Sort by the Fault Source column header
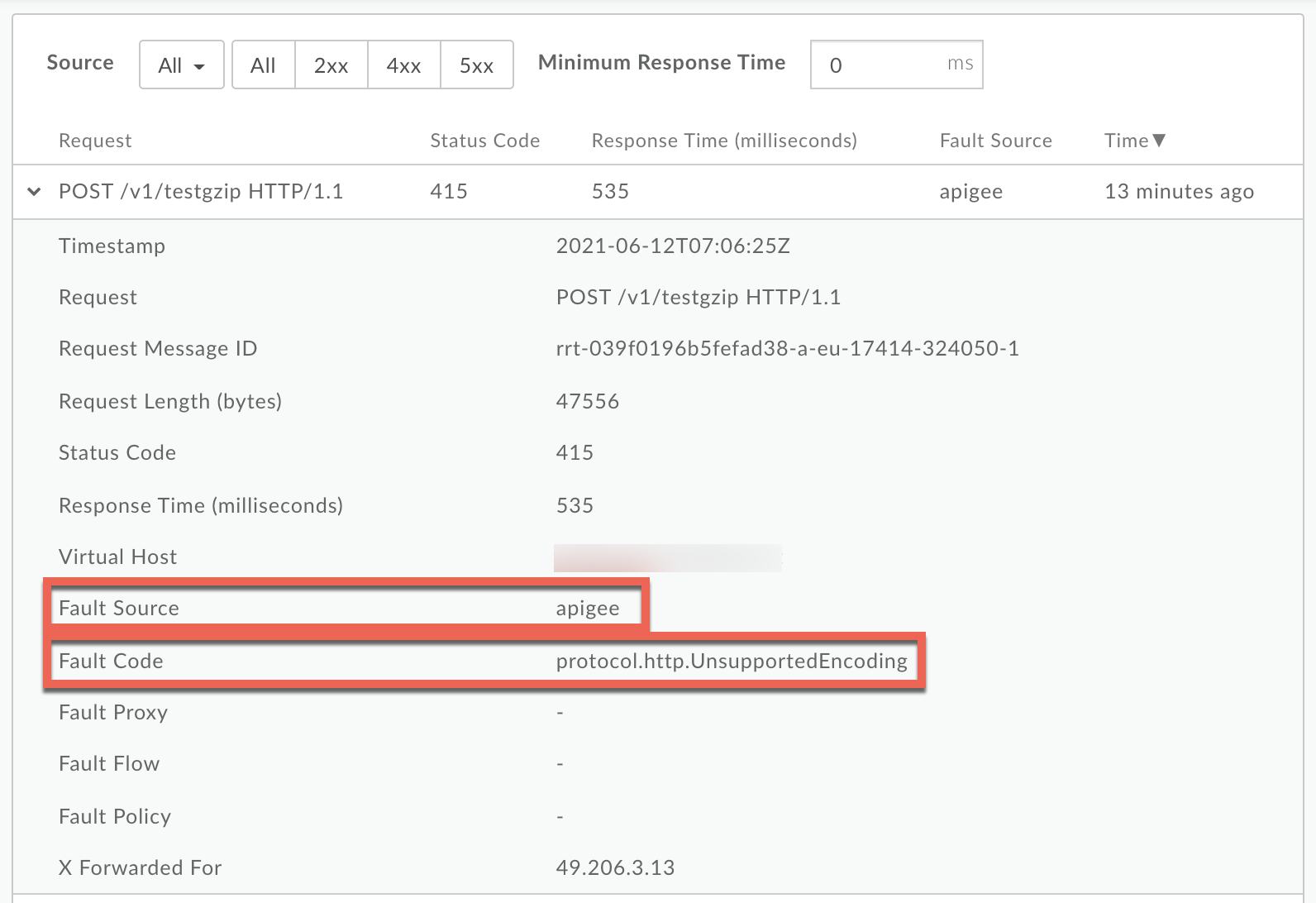Screen dimensions: 1316x903 click(995, 141)
